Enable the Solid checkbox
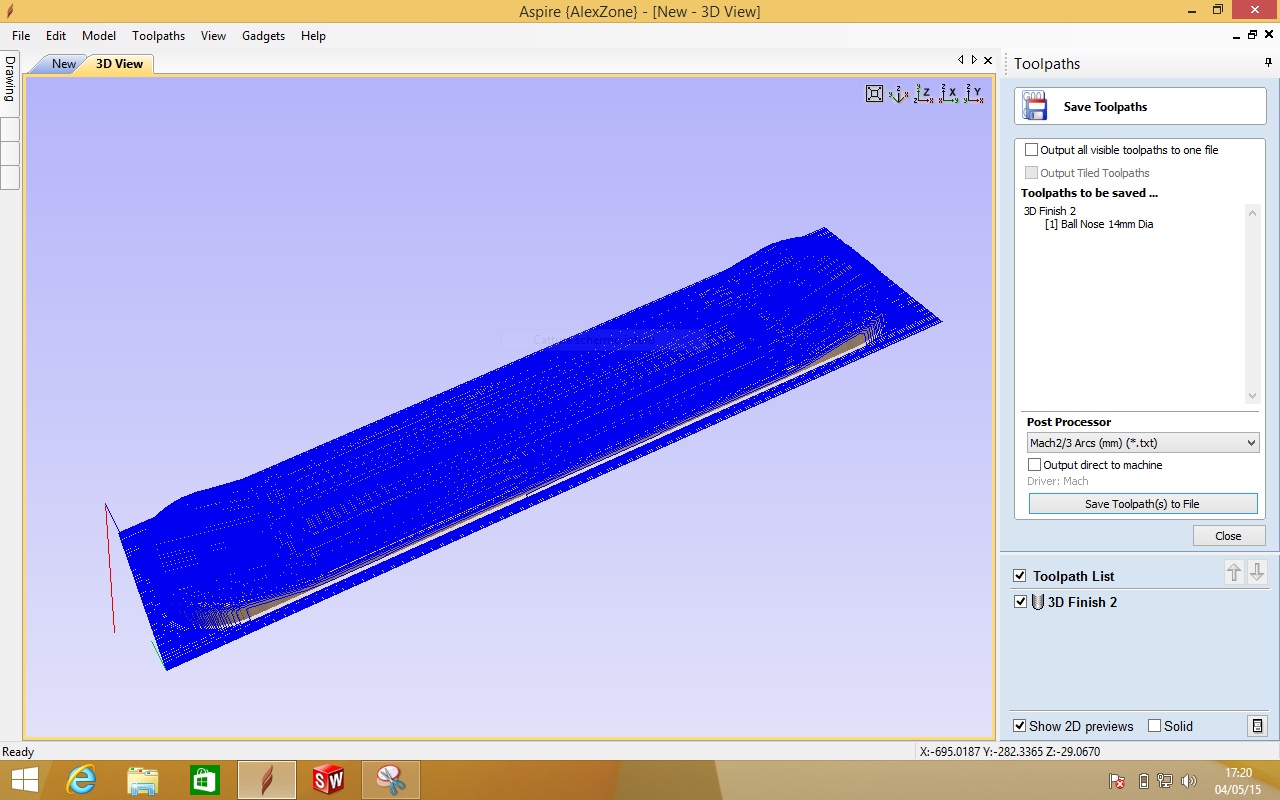 tap(1155, 726)
